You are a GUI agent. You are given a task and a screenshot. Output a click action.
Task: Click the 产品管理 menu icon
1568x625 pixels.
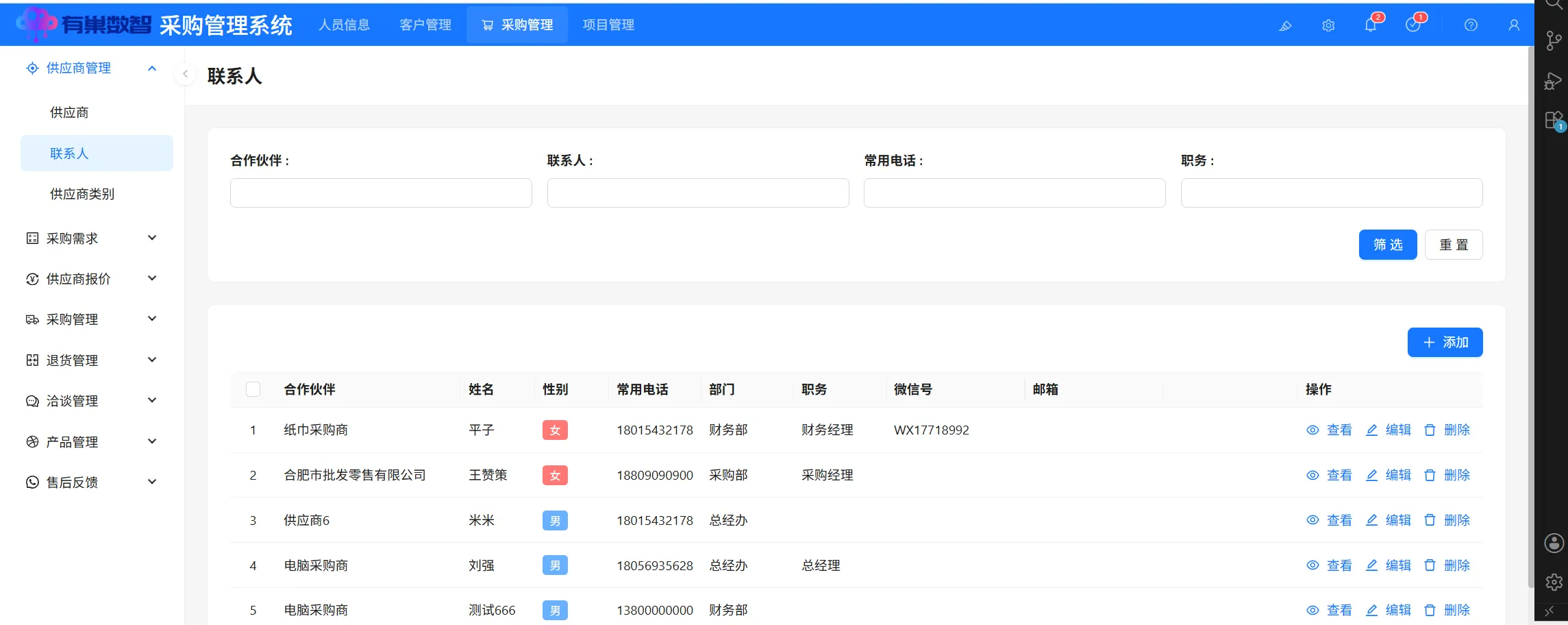click(x=32, y=442)
